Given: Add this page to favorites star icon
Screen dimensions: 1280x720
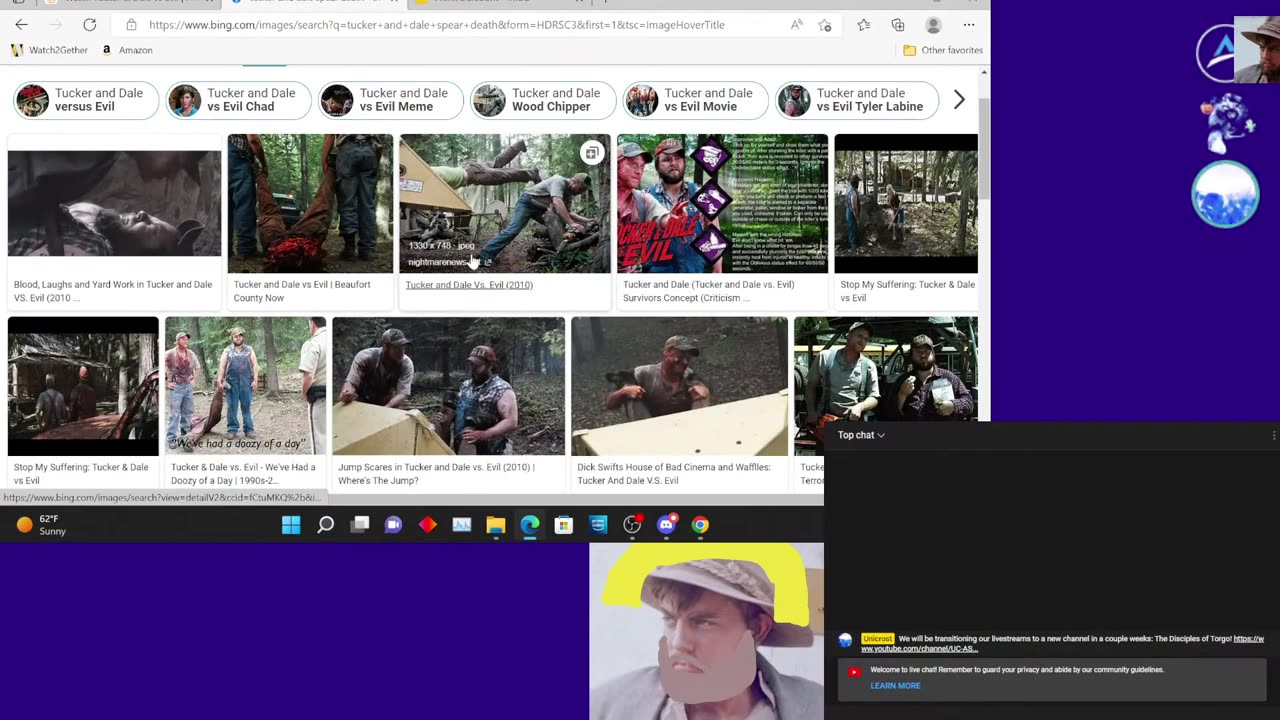Looking at the screenshot, I should tap(825, 25).
